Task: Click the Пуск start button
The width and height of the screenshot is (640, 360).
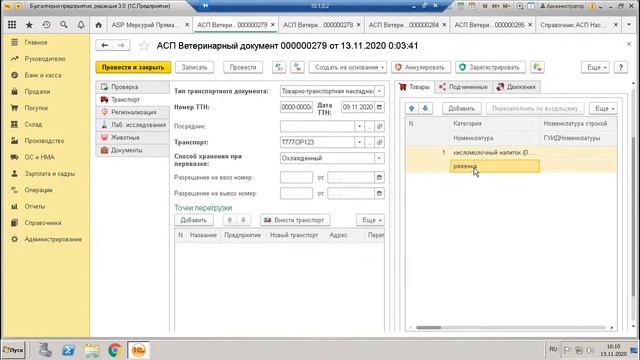Action: (13, 350)
